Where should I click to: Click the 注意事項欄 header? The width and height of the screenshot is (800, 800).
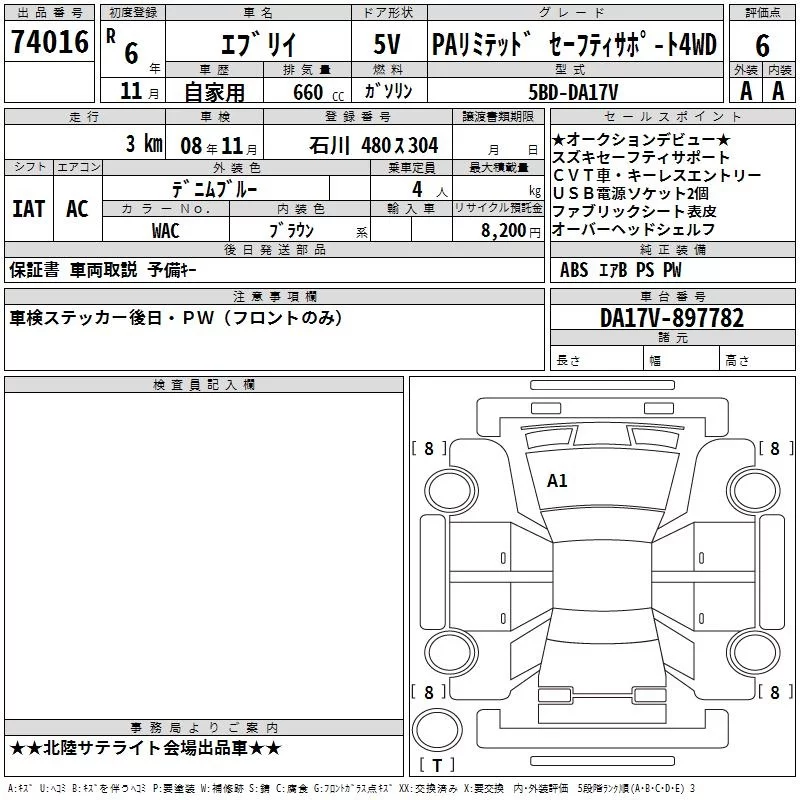coord(274,296)
